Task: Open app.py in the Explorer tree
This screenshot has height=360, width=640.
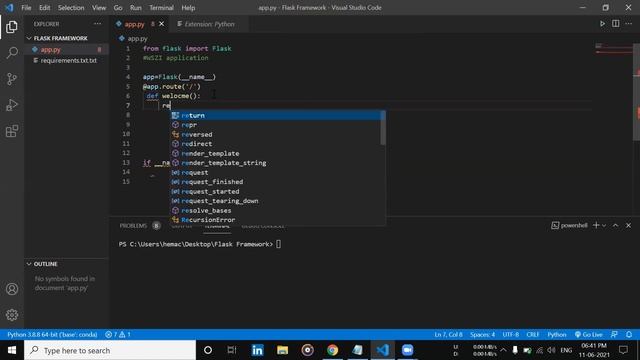Action: coord(51,49)
